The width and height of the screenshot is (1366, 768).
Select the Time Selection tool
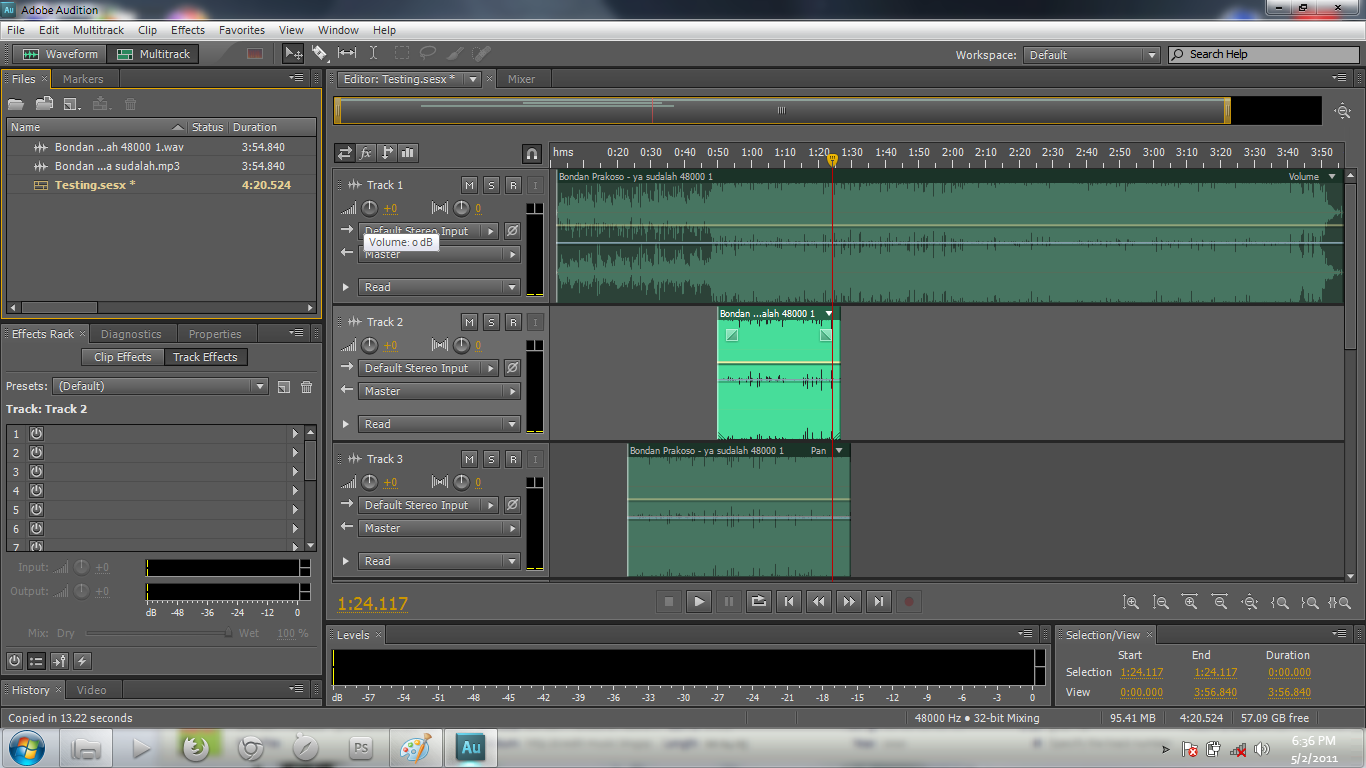[x=374, y=54]
